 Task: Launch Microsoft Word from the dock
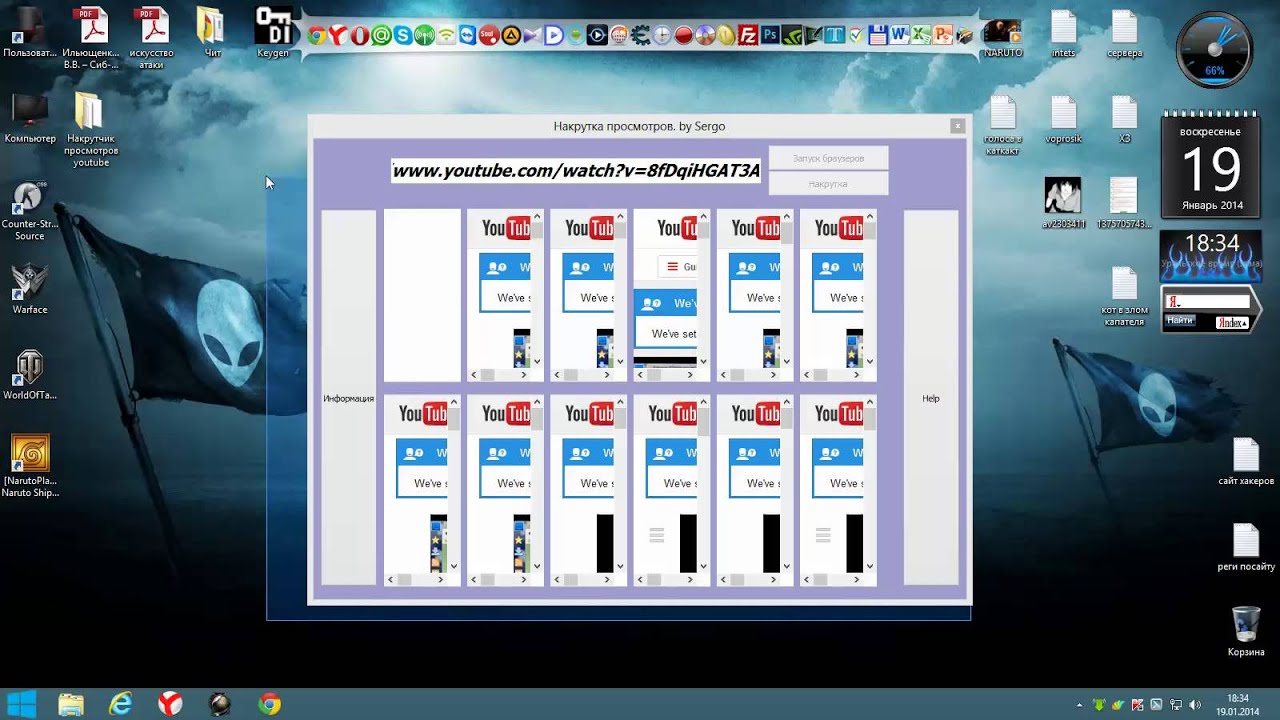point(900,36)
